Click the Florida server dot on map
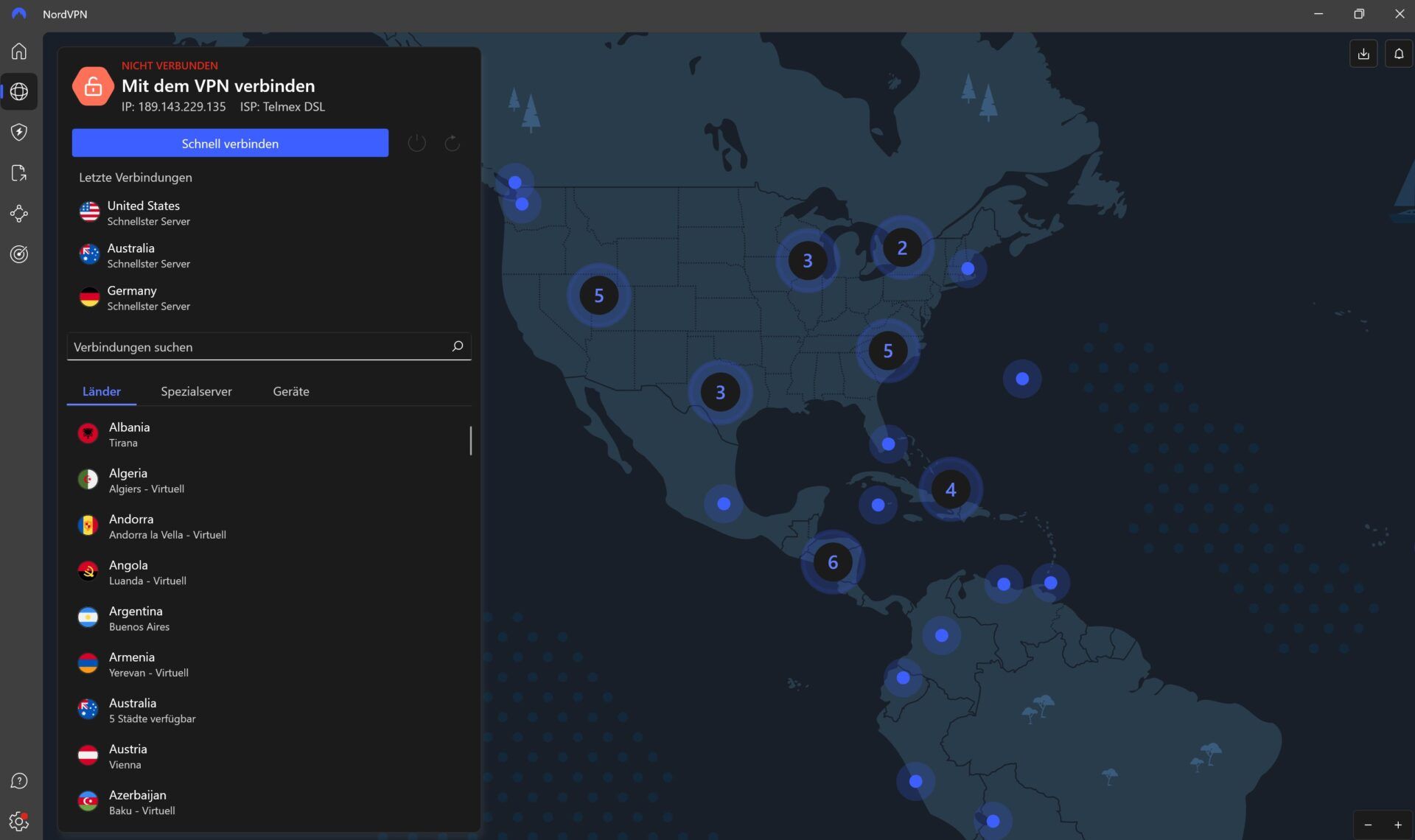The width and height of the screenshot is (1415, 840). tap(888, 444)
